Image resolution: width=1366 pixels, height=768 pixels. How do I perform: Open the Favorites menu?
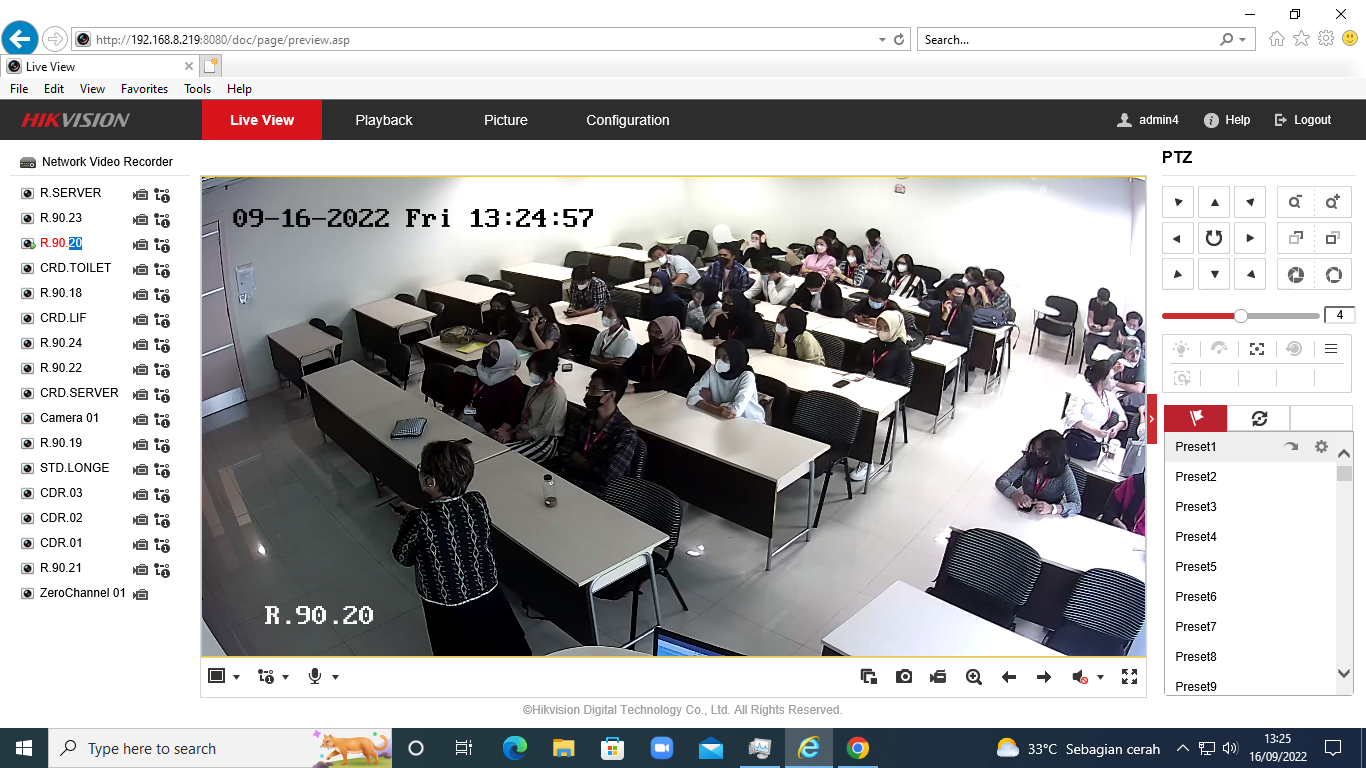coord(144,89)
